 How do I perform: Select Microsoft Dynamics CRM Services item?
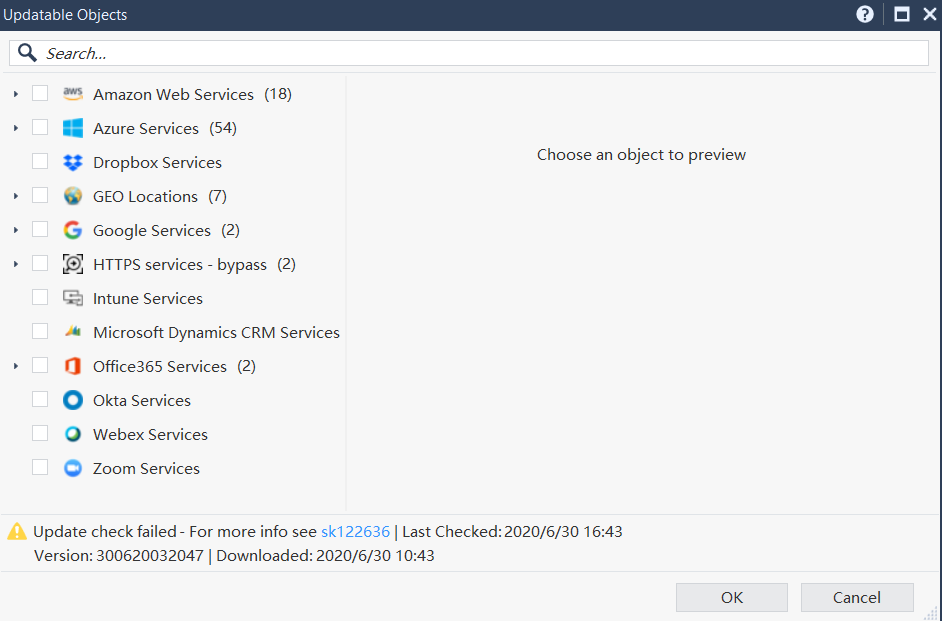pyautogui.click(x=216, y=332)
